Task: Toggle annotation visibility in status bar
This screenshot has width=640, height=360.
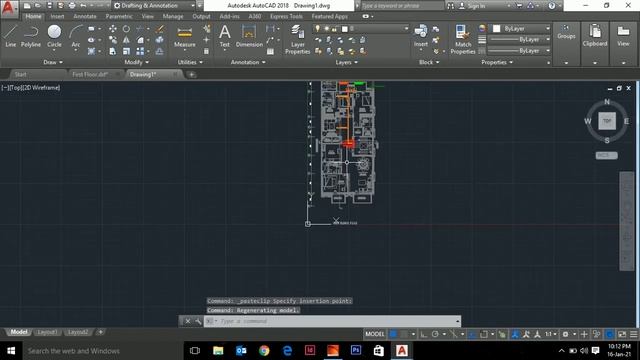Action: point(515,334)
